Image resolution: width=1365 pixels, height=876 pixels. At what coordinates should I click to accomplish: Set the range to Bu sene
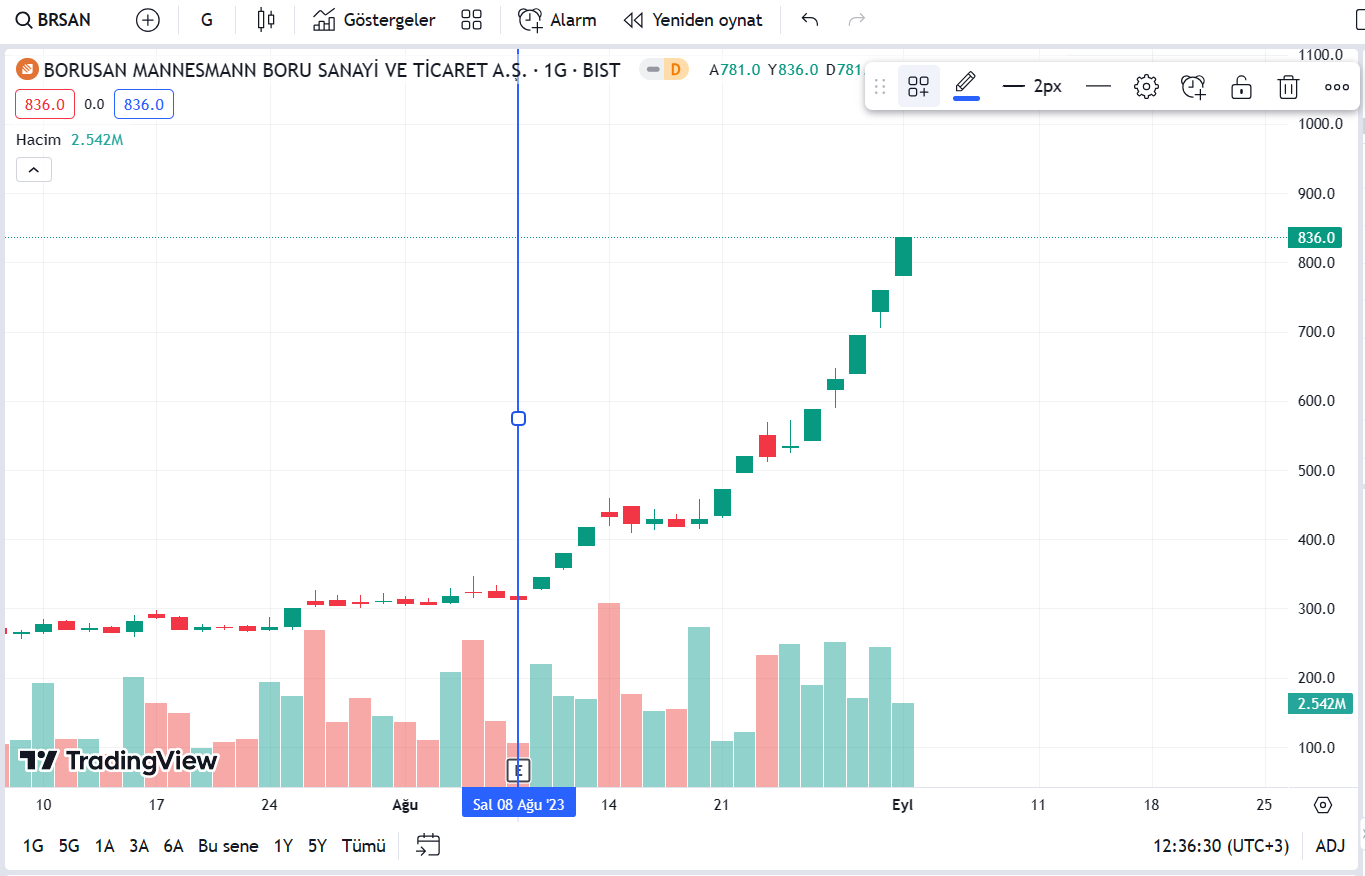pyautogui.click(x=228, y=846)
